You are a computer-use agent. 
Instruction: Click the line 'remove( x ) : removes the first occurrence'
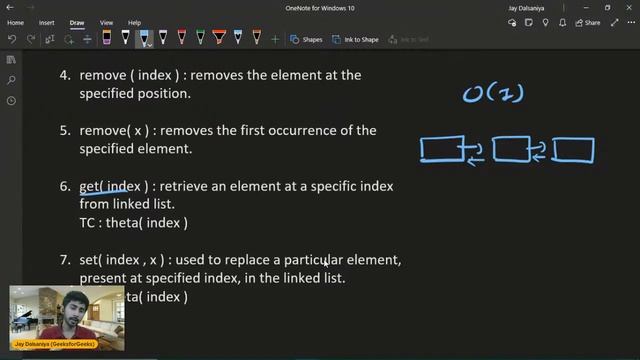[x=228, y=131]
